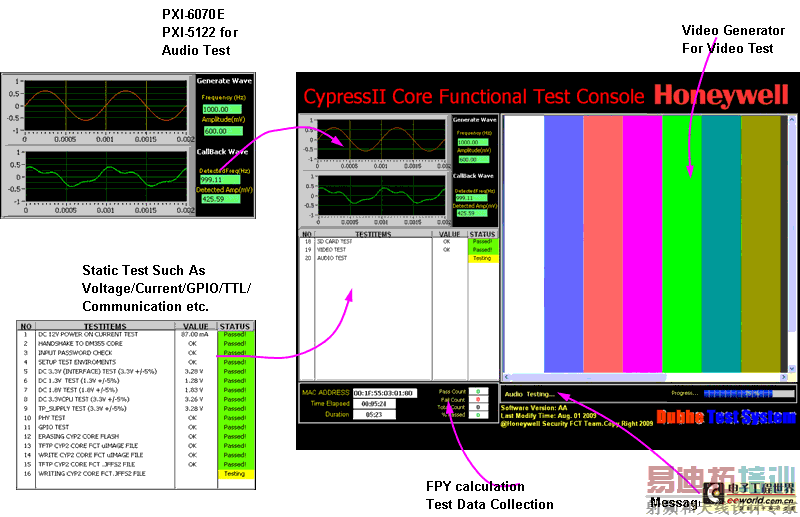Image resolution: width=800 pixels, height=517 pixels.
Task: Select the GPIO TEST row
Action: pyautogui.click(x=136, y=427)
